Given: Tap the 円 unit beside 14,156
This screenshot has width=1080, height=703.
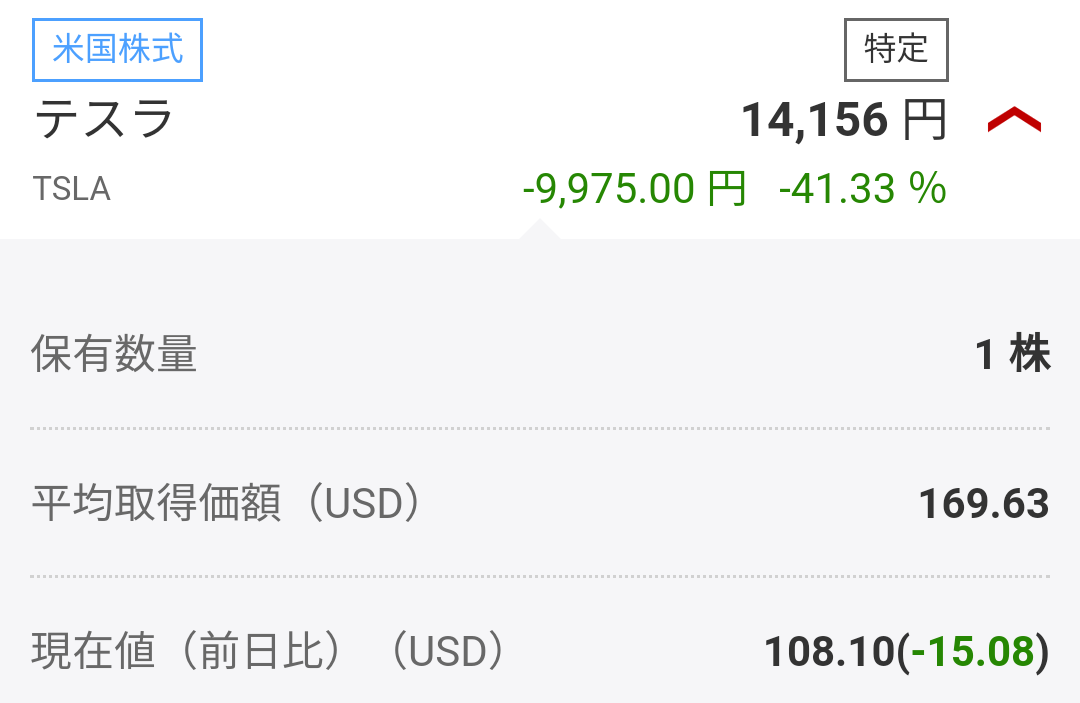Looking at the screenshot, I should point(924,121).
